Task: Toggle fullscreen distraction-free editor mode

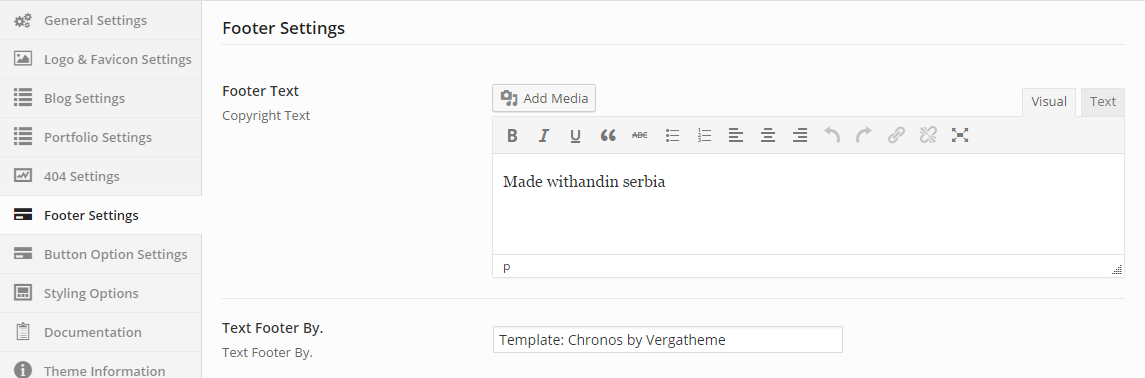Action: 960,136
